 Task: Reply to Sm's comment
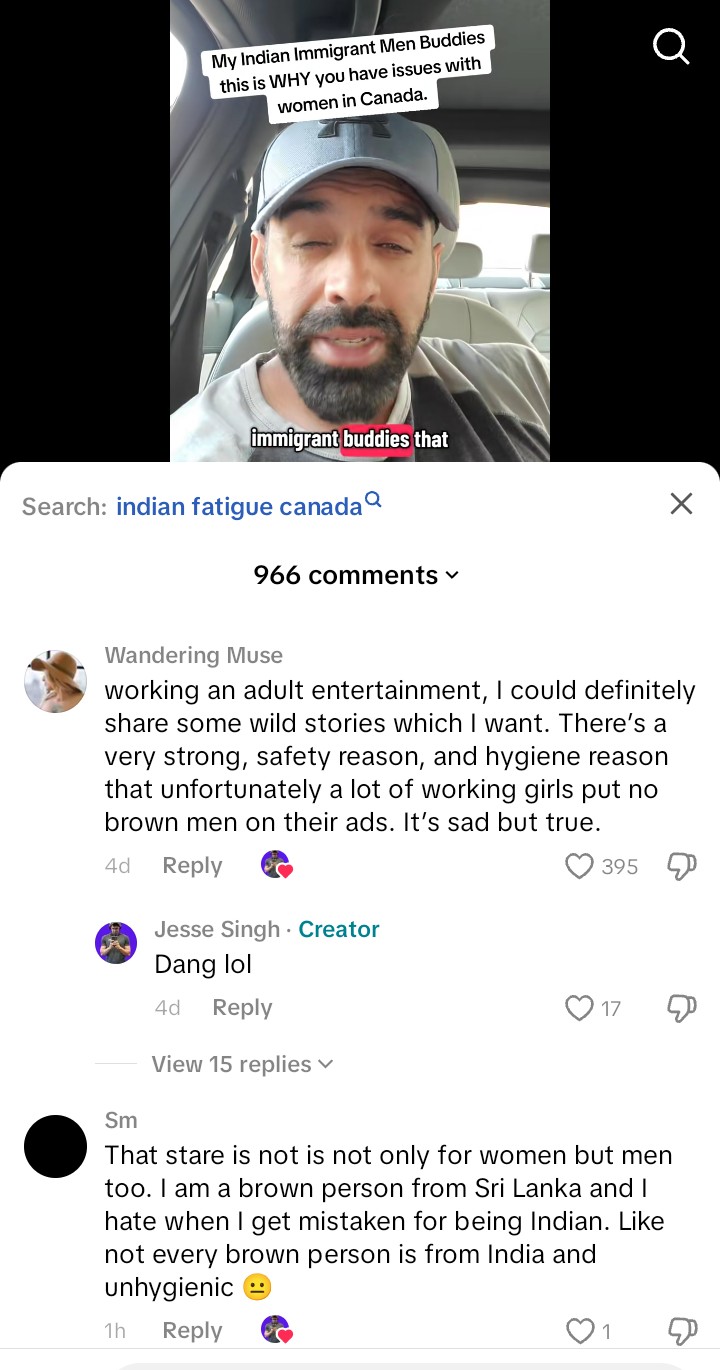192,1331
